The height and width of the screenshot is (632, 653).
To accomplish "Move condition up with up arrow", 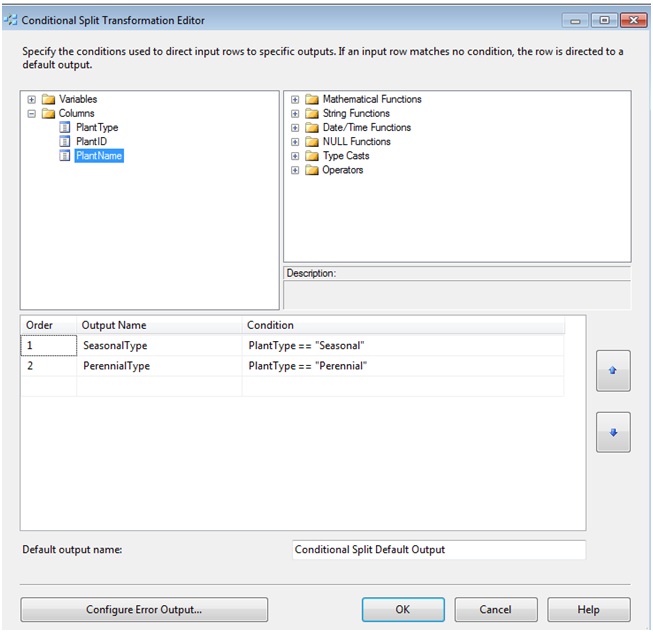I will pyautogui.click(x=613, y=371).
